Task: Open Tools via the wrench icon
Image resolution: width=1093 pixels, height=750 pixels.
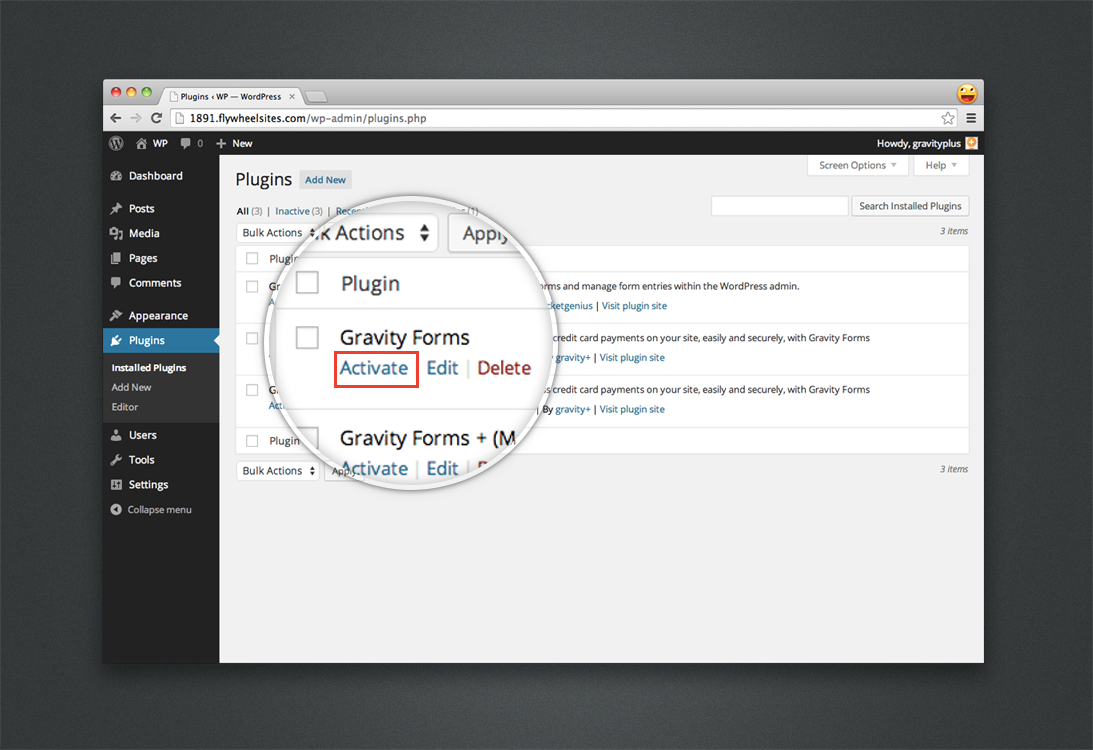Action: coord(116,460)
